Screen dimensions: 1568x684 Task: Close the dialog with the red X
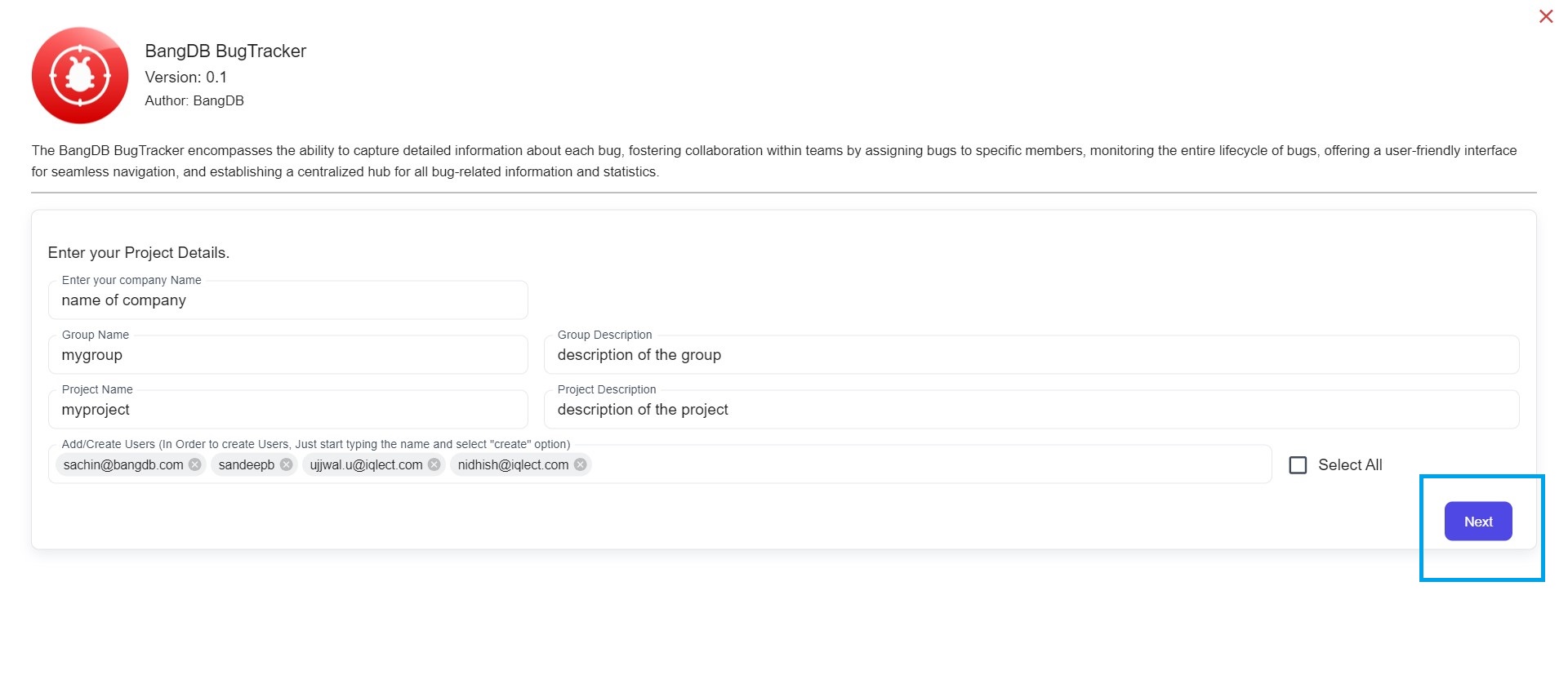pos(1546,16)
